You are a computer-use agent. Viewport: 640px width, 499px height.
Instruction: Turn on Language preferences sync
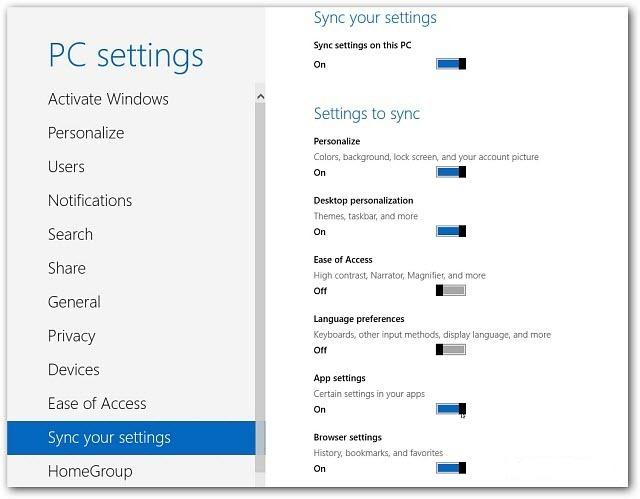(x=451, y=349)
